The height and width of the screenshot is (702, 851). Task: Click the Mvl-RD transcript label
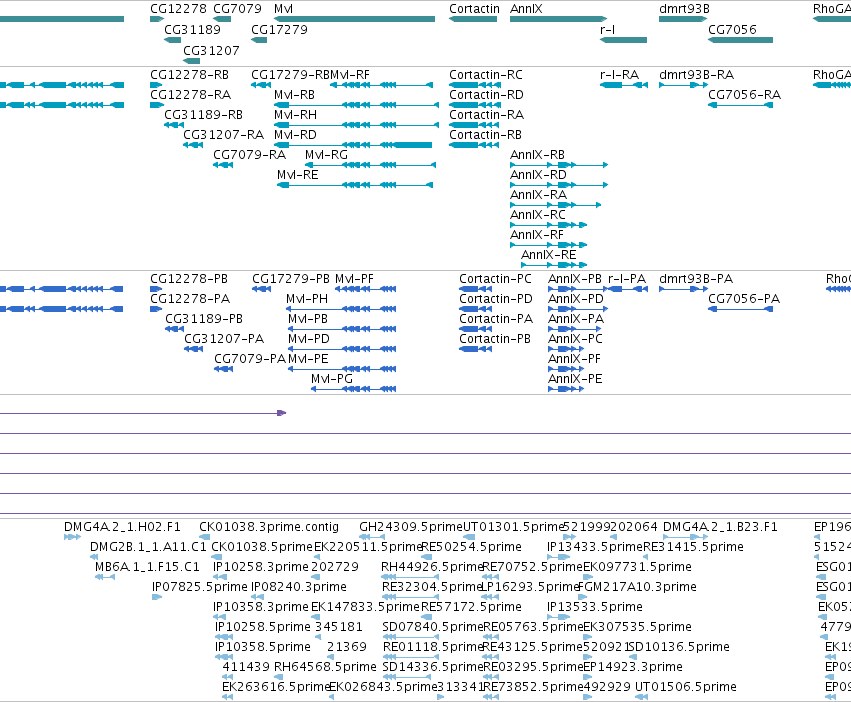pos(295,135)
